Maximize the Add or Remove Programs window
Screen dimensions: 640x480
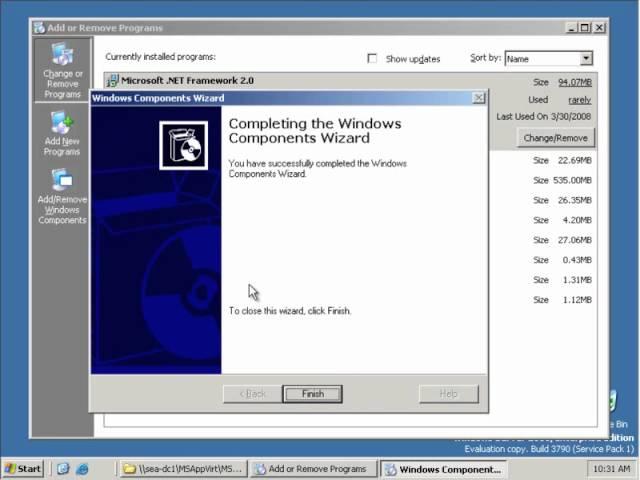584,28
